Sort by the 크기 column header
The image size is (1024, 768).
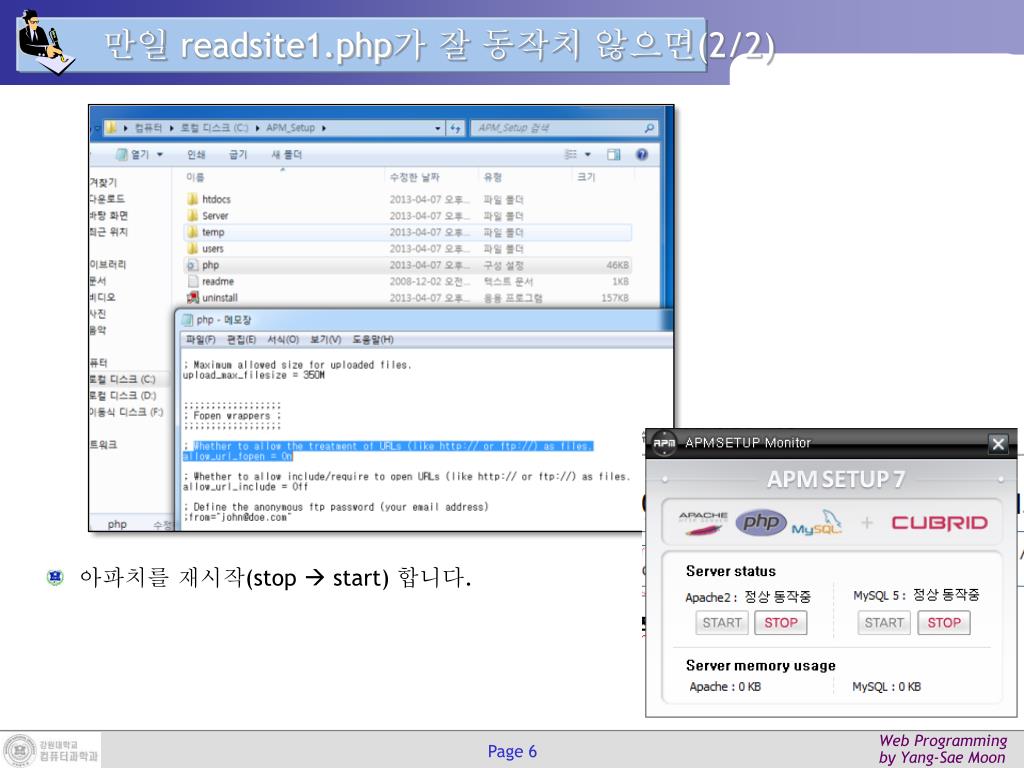(586, 177)
